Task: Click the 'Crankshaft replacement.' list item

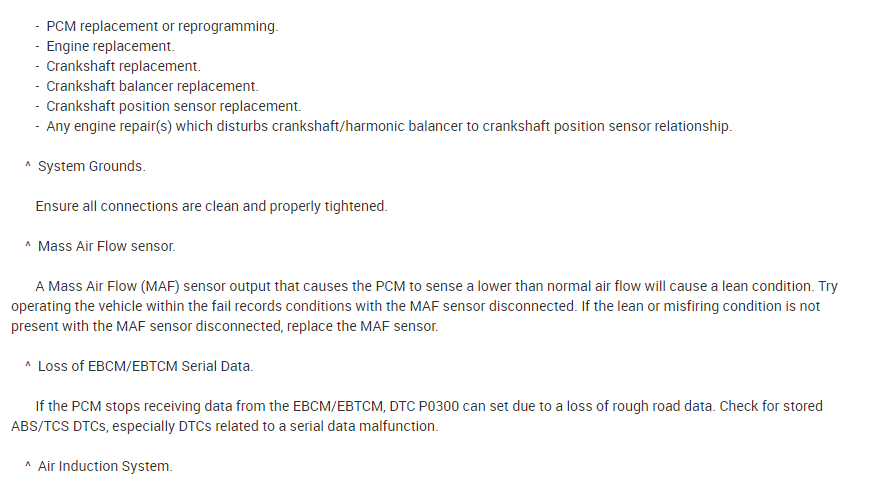Action: point(123,66)
